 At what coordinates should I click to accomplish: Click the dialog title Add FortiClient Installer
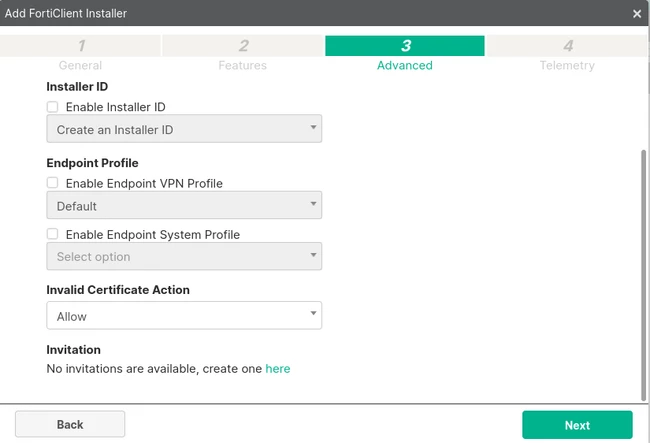(x=66, y=13)
